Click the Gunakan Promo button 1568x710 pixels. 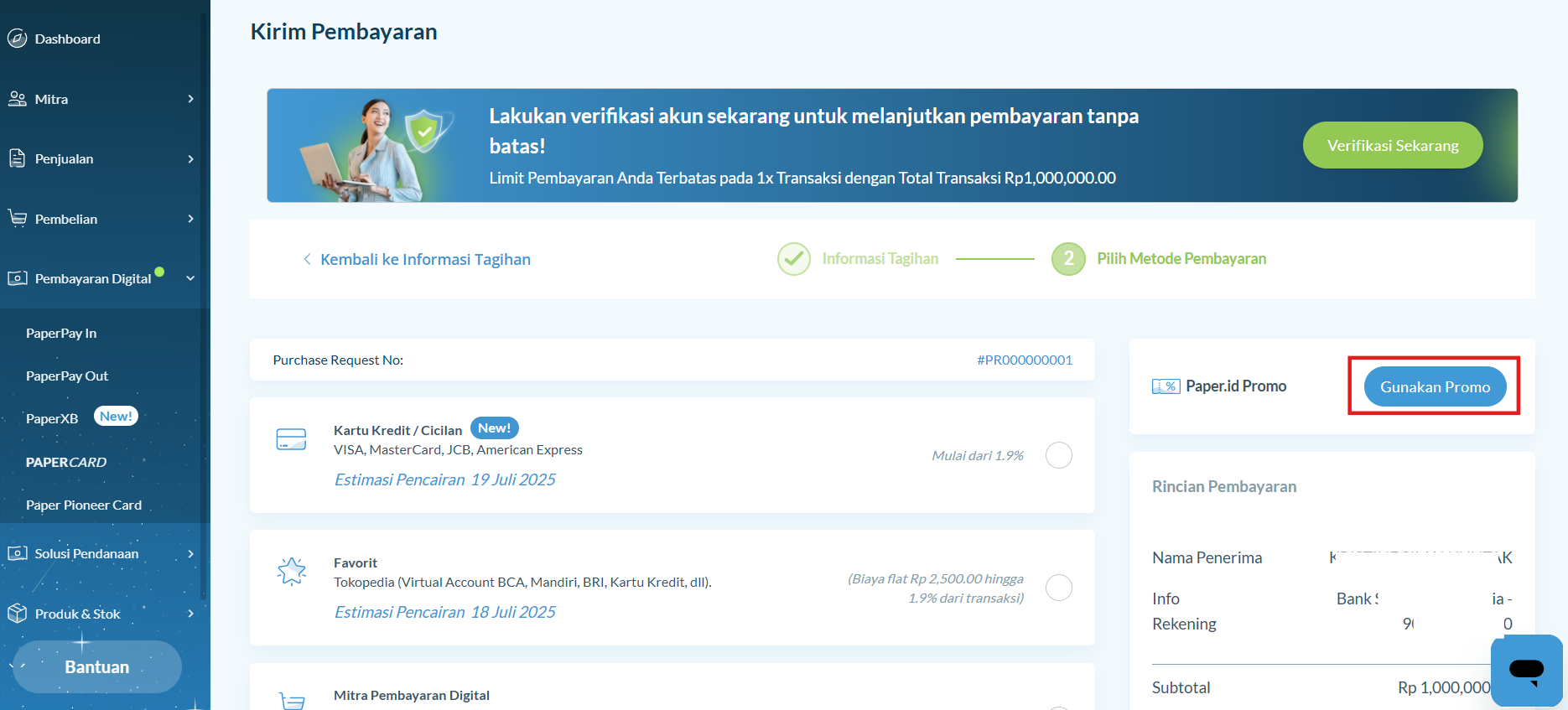(x=1435, y=386)
